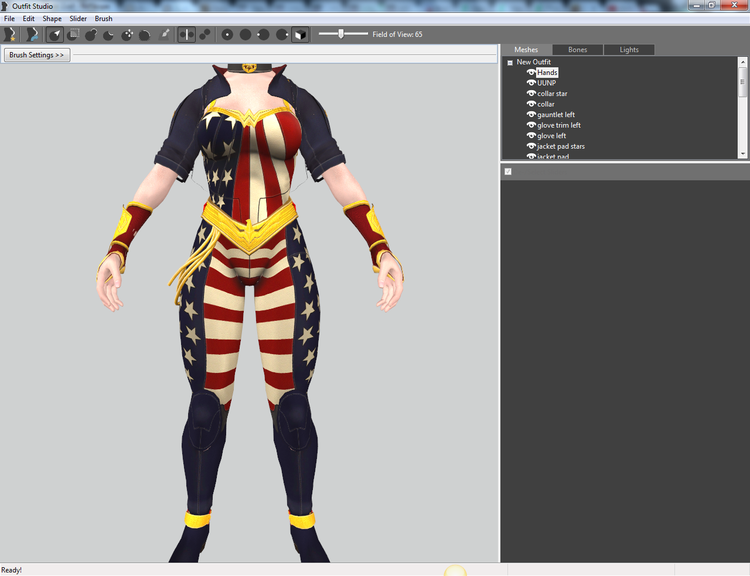
Task: Toggle the greyed checkbox under the mesh list
Action: coord(508,171)
